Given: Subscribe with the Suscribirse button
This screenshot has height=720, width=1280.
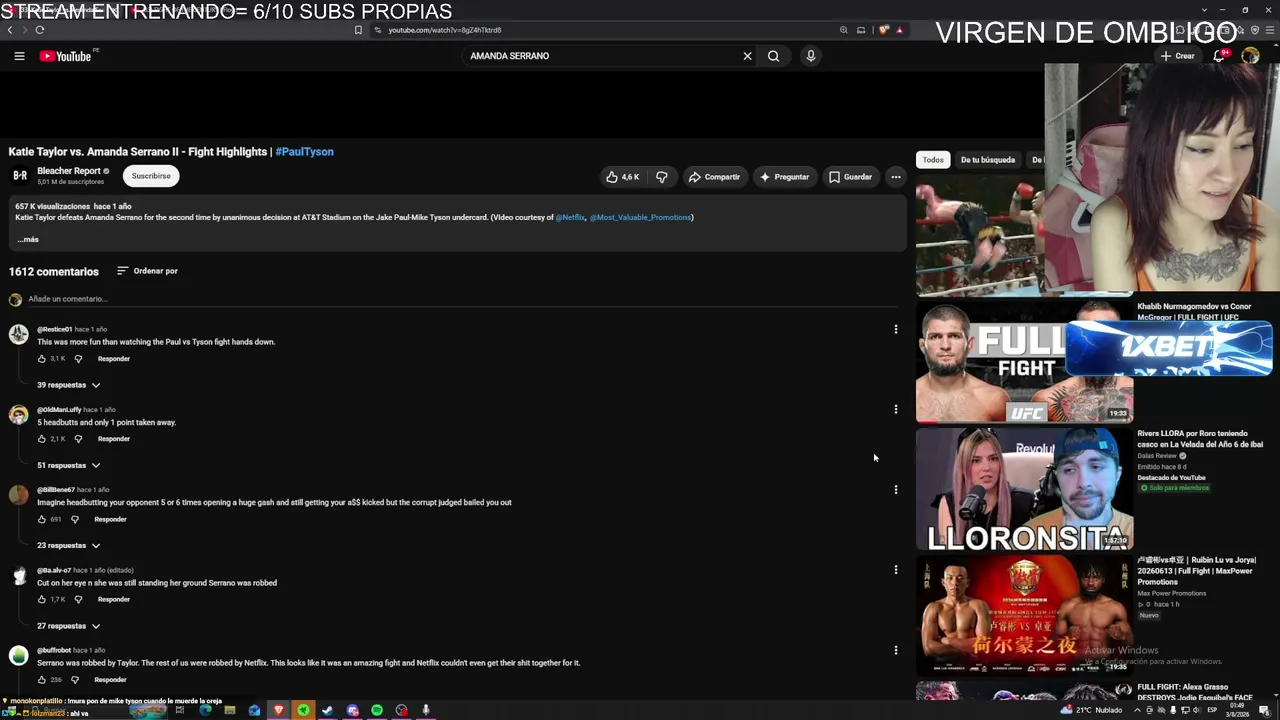Looking at the screenshot, I should (x=151, y=176).
